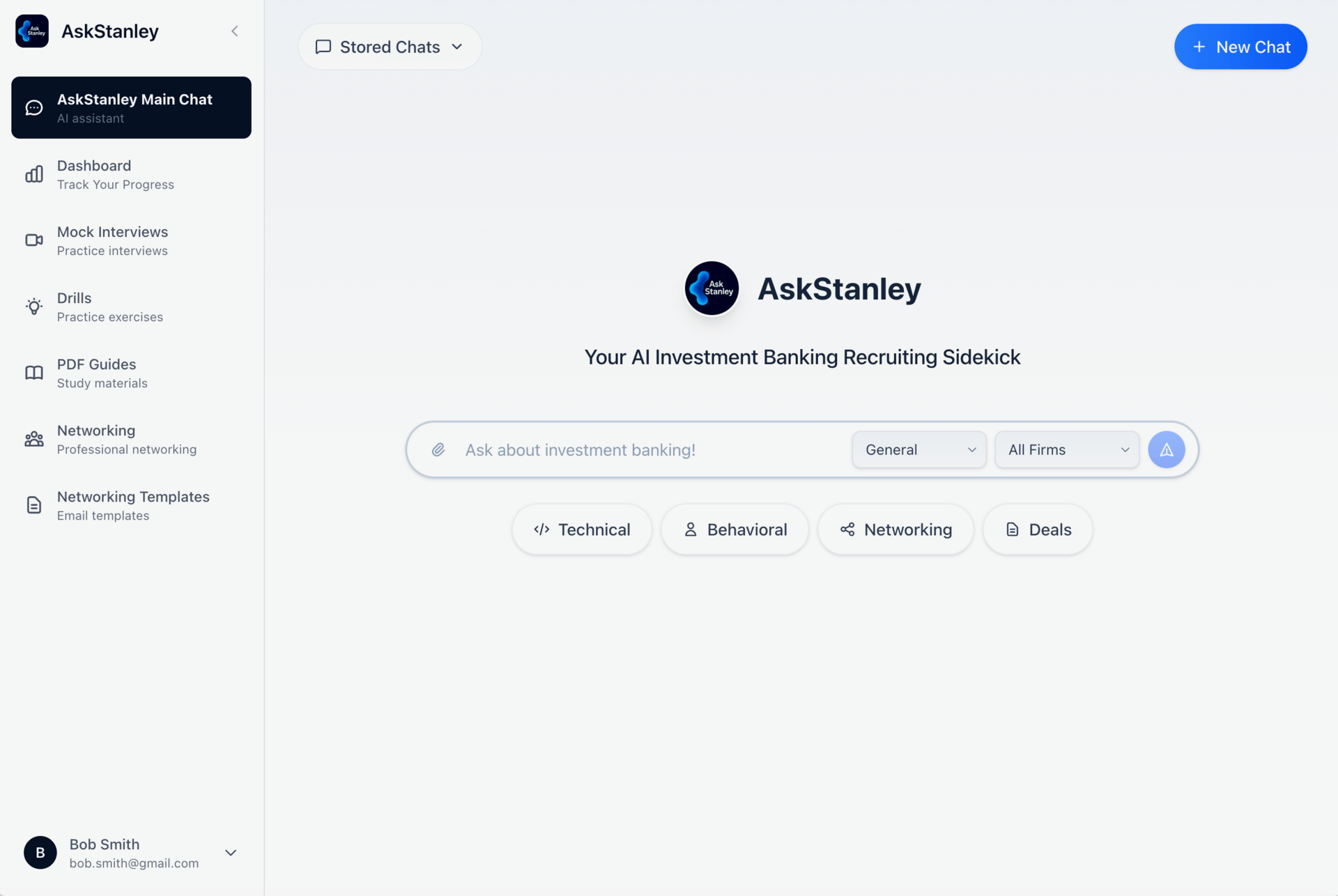Click the Networking people group icon
1338x896 pixels.
pos(34,439)
